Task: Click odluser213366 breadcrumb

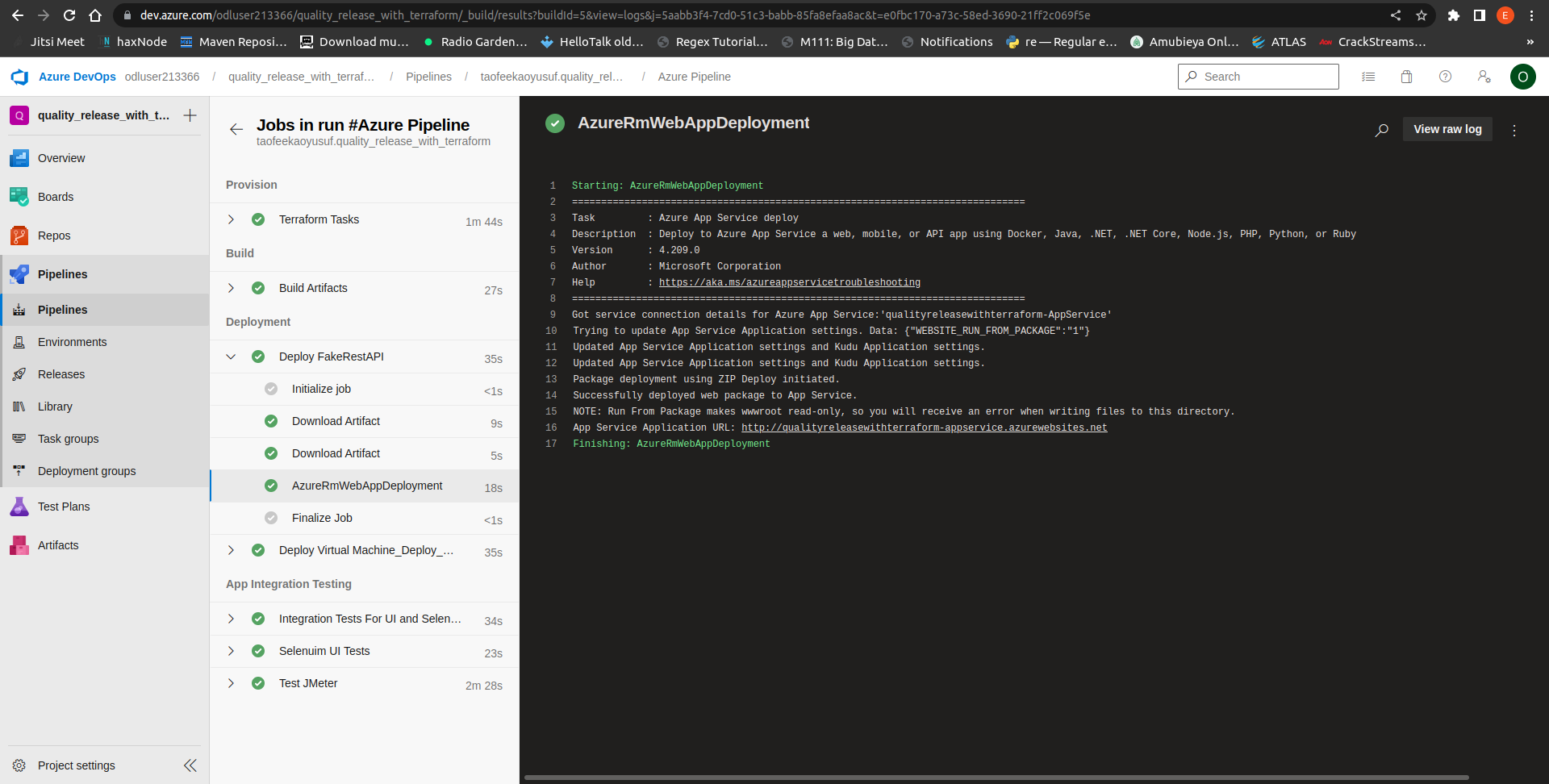Action: tap(161, 77)
